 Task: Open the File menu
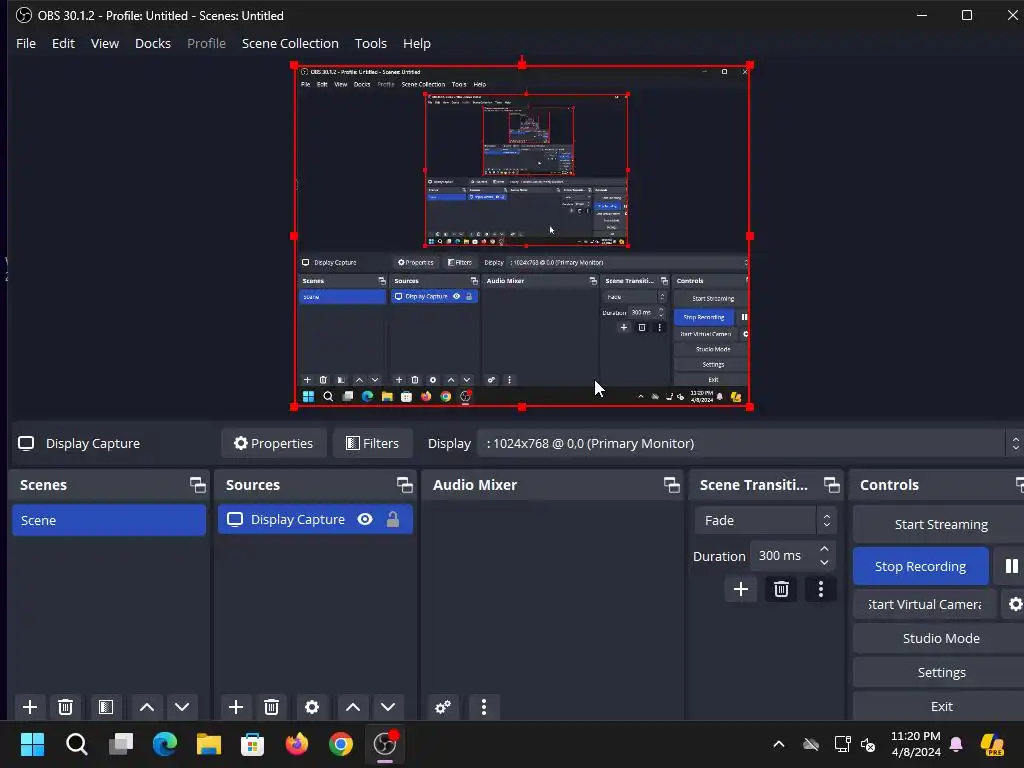[26, 43]
